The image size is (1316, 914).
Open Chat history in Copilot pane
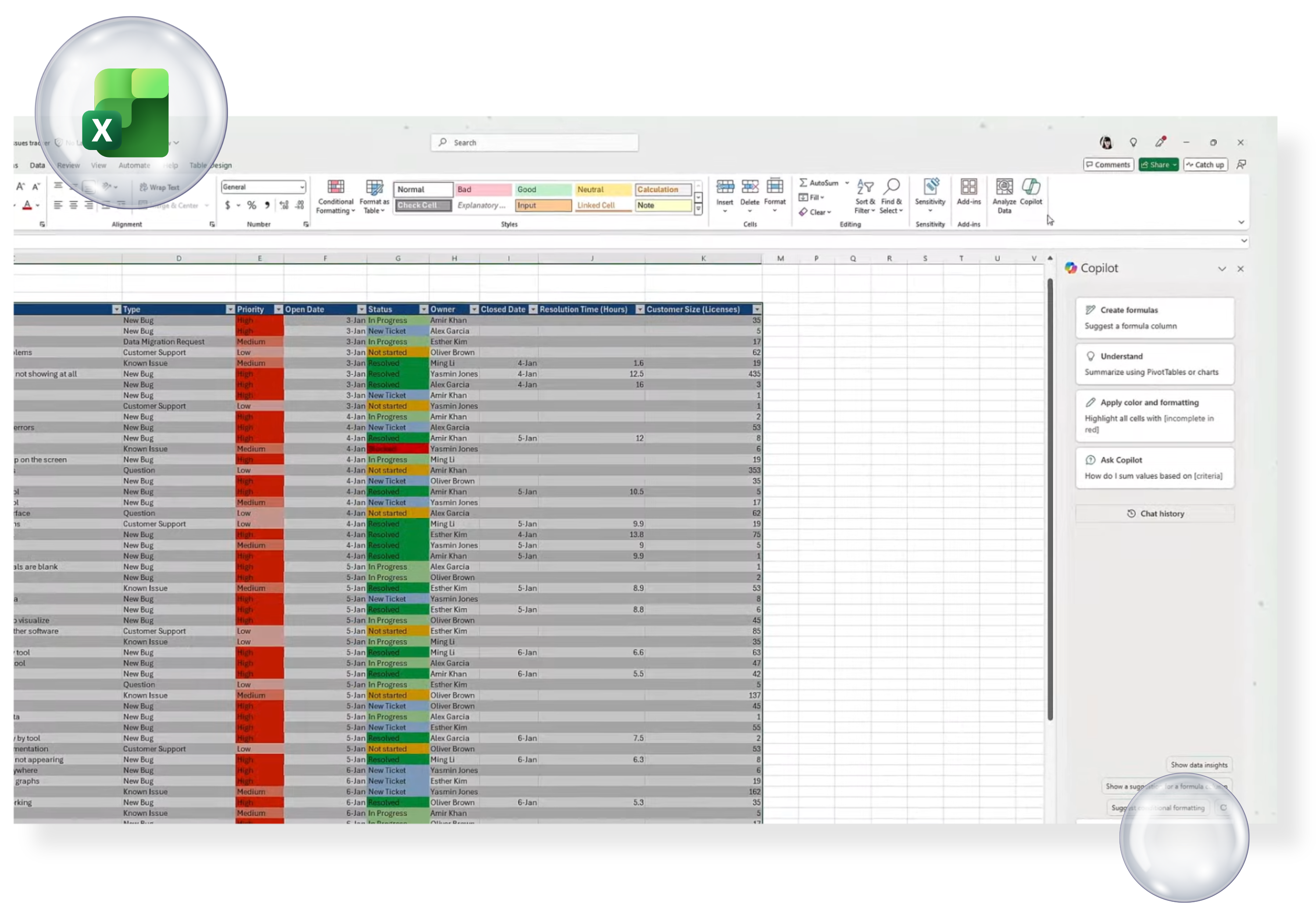(1155, 514)
